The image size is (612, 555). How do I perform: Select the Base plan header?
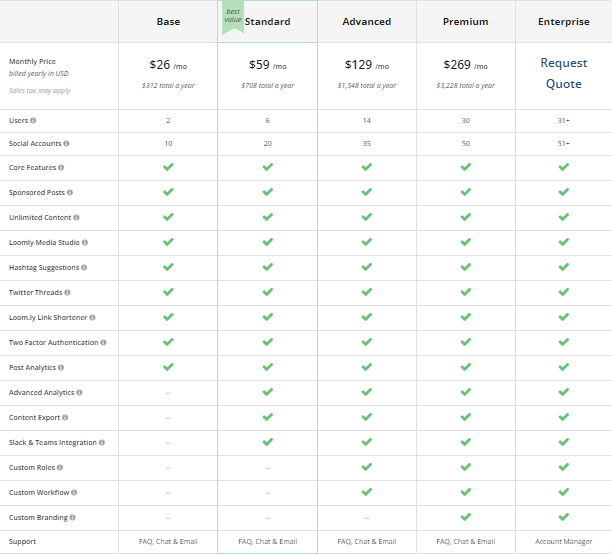(x=168, y=22)
